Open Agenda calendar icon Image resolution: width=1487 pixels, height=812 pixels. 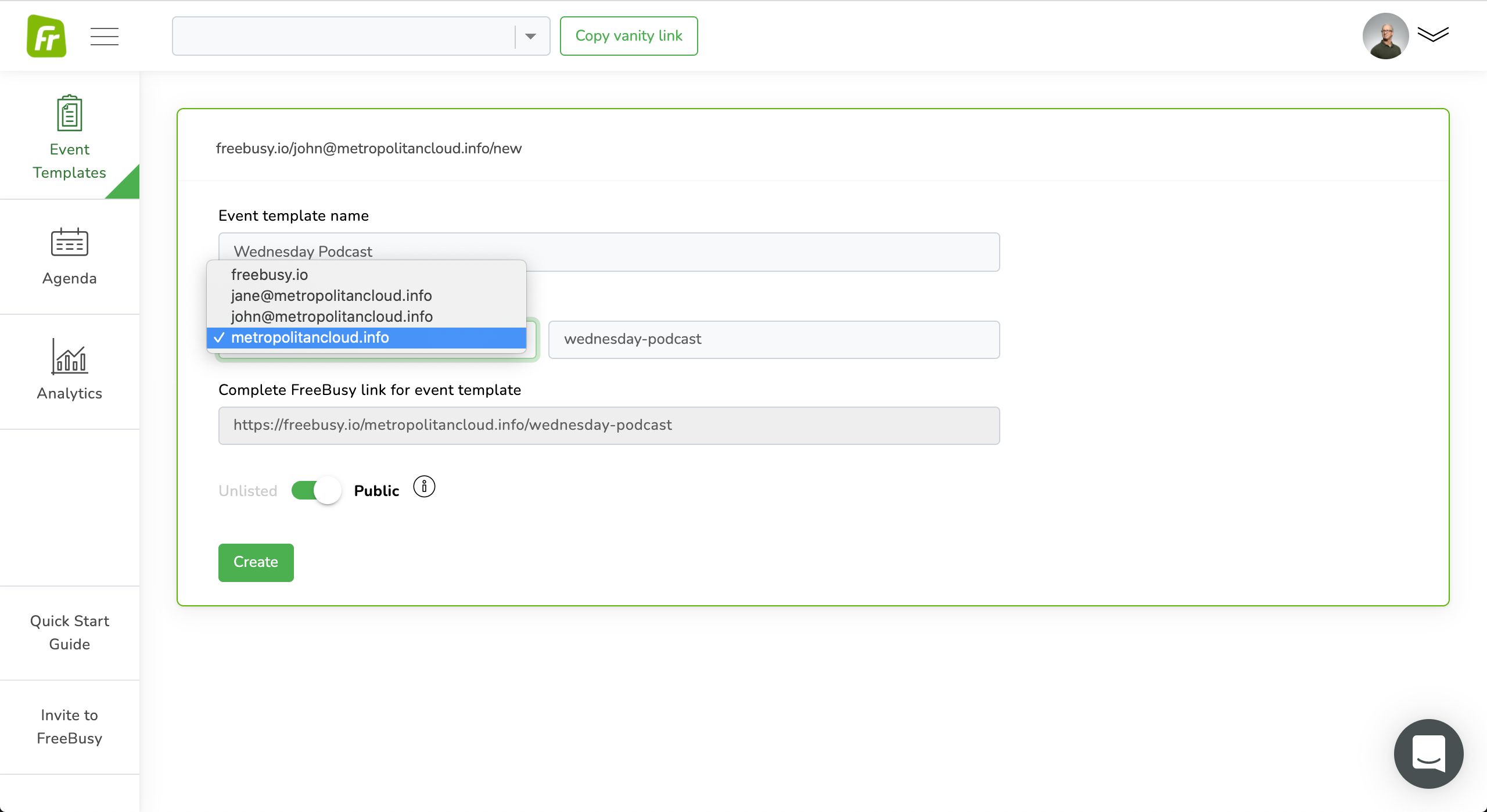click(x=70, y=242)
